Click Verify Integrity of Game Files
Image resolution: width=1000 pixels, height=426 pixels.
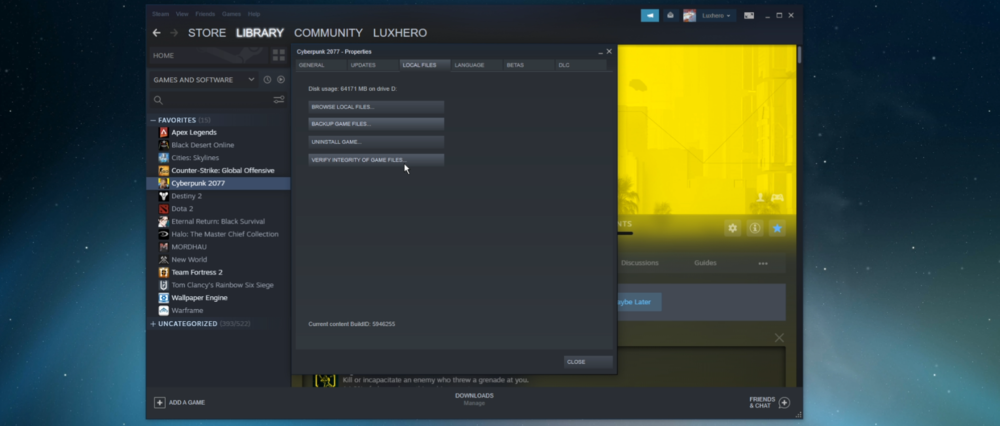[x=376, y=159]
